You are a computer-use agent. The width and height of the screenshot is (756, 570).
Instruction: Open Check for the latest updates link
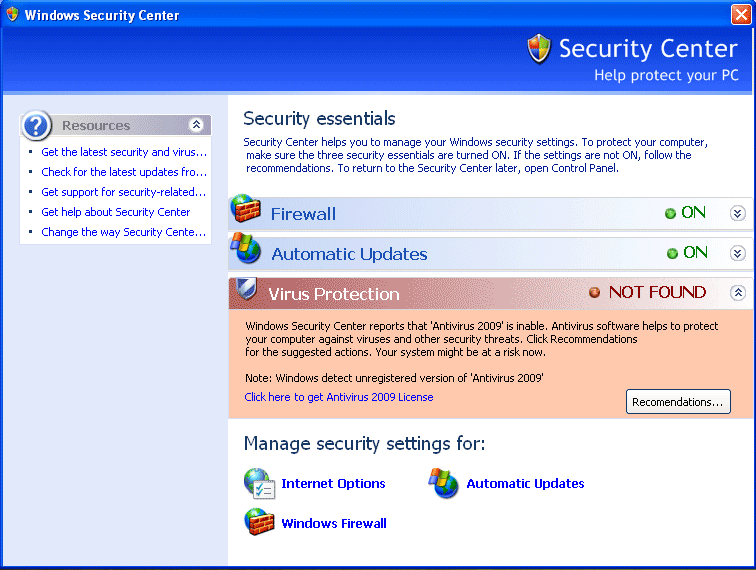124,172
